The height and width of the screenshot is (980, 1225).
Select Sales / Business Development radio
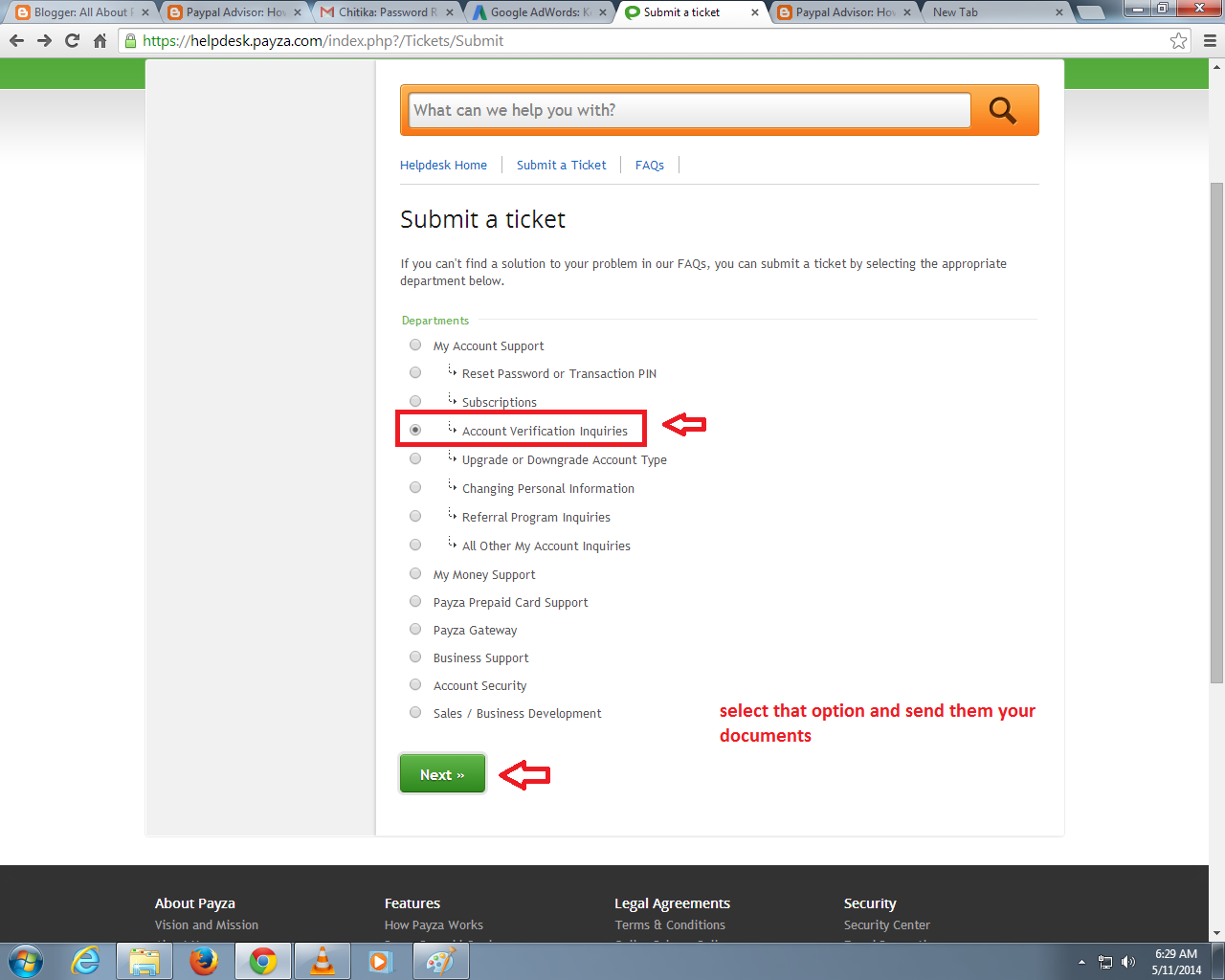[x=415, y=712]
